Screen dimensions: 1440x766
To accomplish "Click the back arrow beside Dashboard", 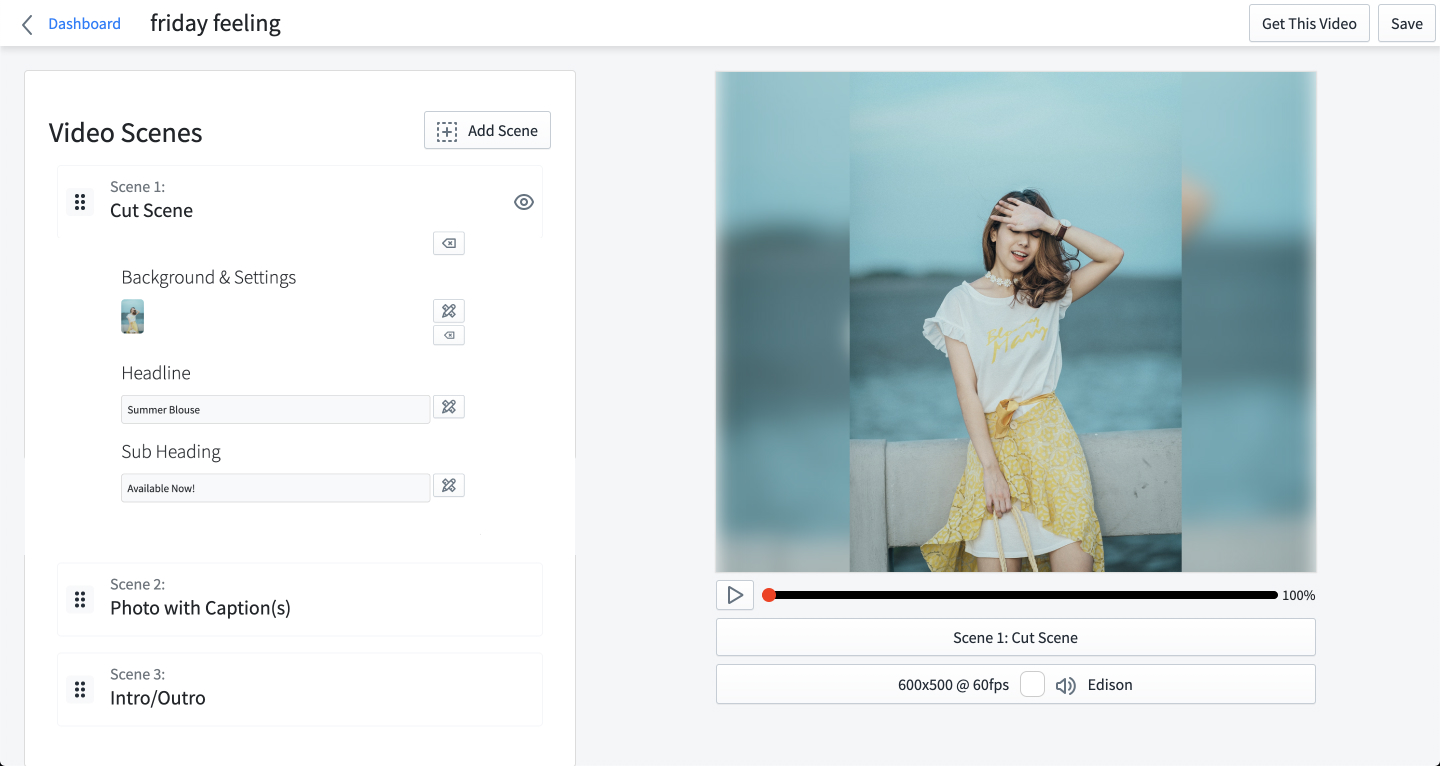I will 27,24.
